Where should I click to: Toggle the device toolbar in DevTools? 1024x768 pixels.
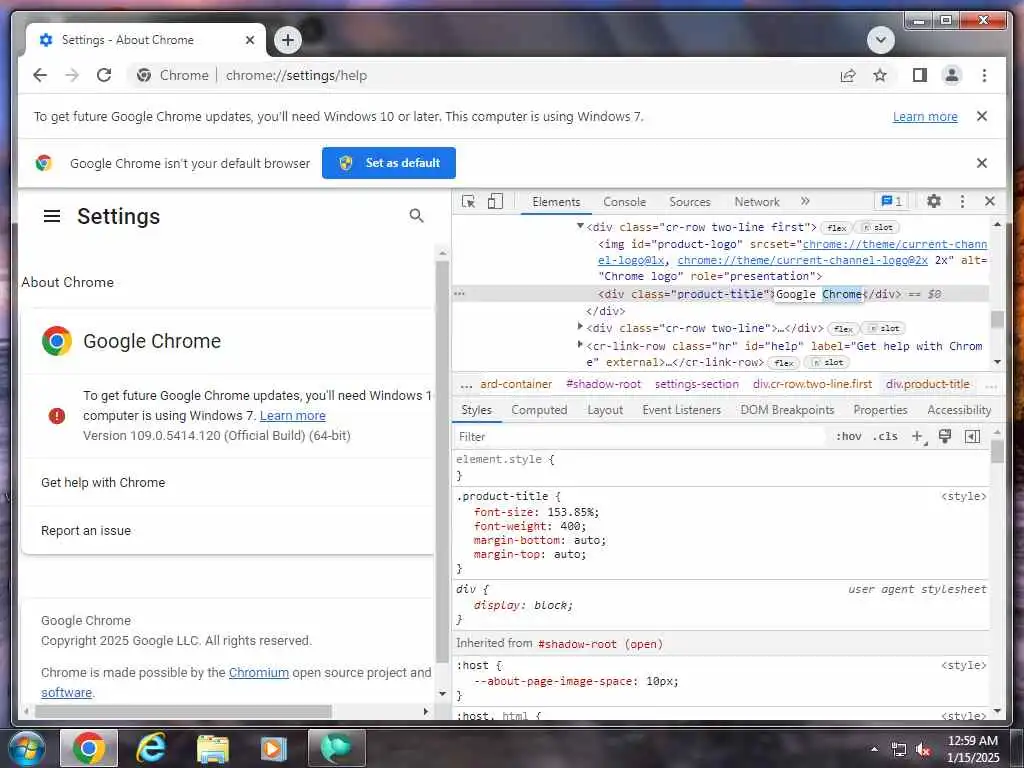coord(495,202)
